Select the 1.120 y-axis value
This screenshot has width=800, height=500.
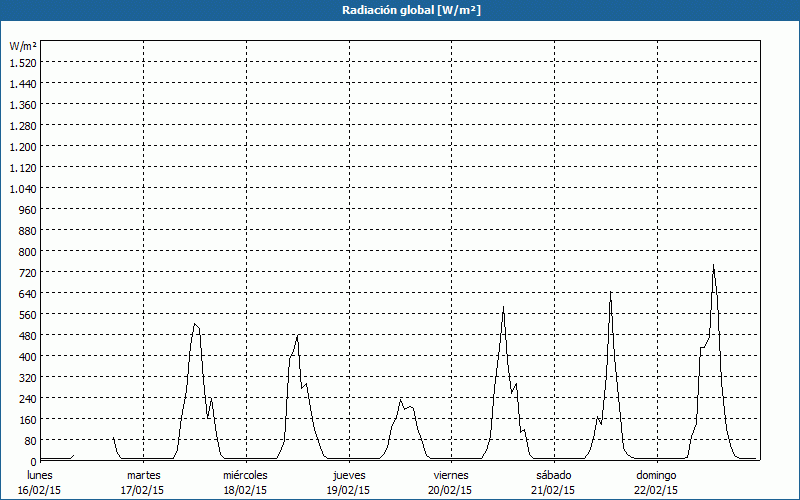(23, 168)
